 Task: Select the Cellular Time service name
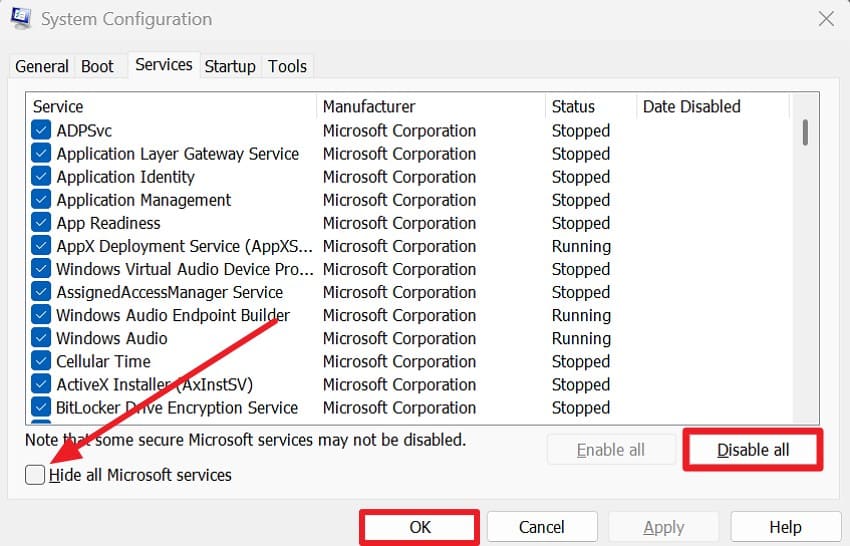(104, 361)
